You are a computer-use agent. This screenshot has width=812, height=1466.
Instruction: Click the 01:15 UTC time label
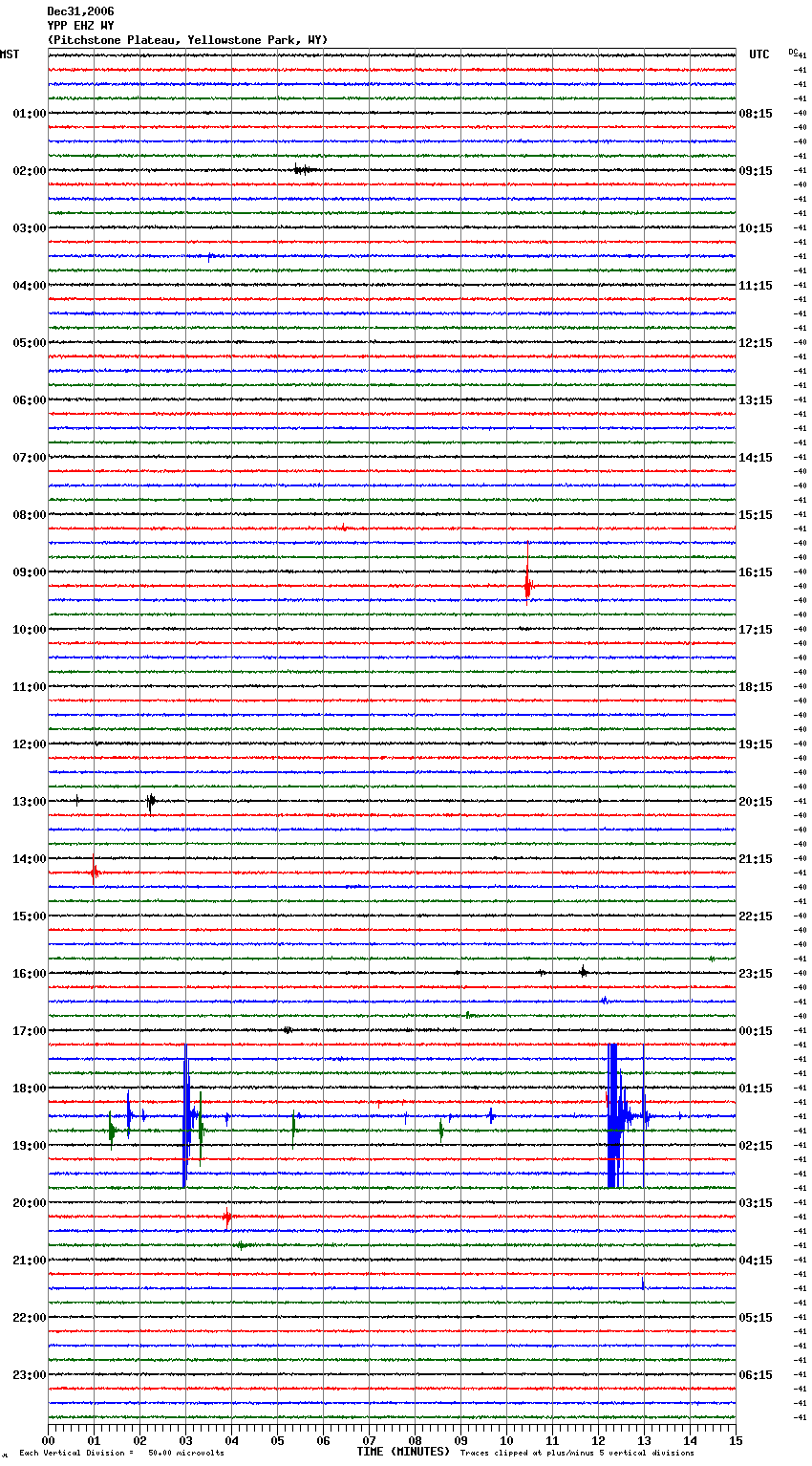coord(756,1089)
